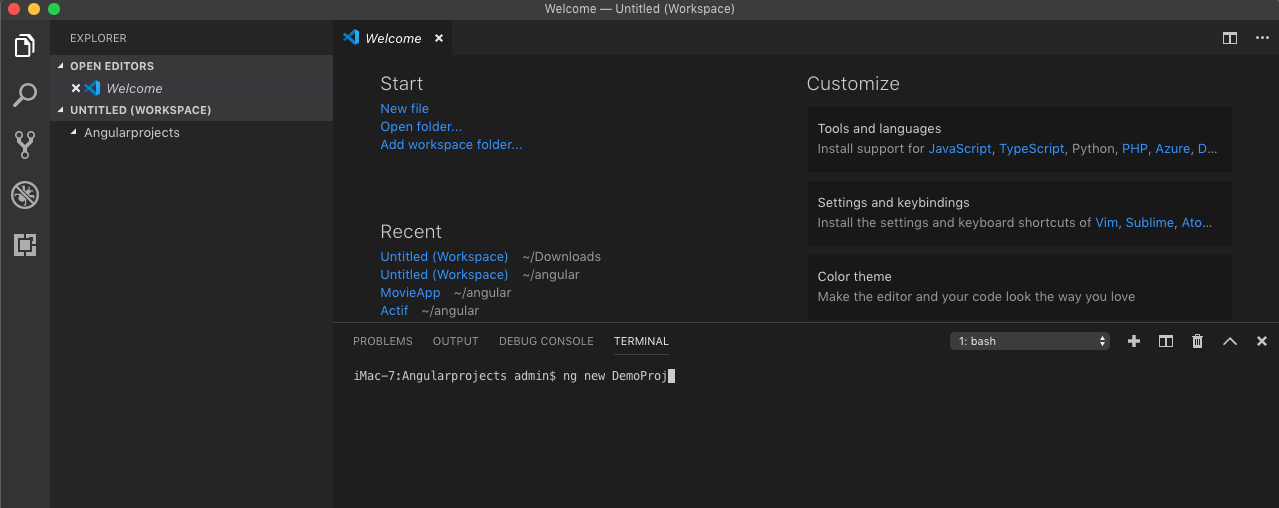Click the new terminal plus icon

pos(1134,341)
